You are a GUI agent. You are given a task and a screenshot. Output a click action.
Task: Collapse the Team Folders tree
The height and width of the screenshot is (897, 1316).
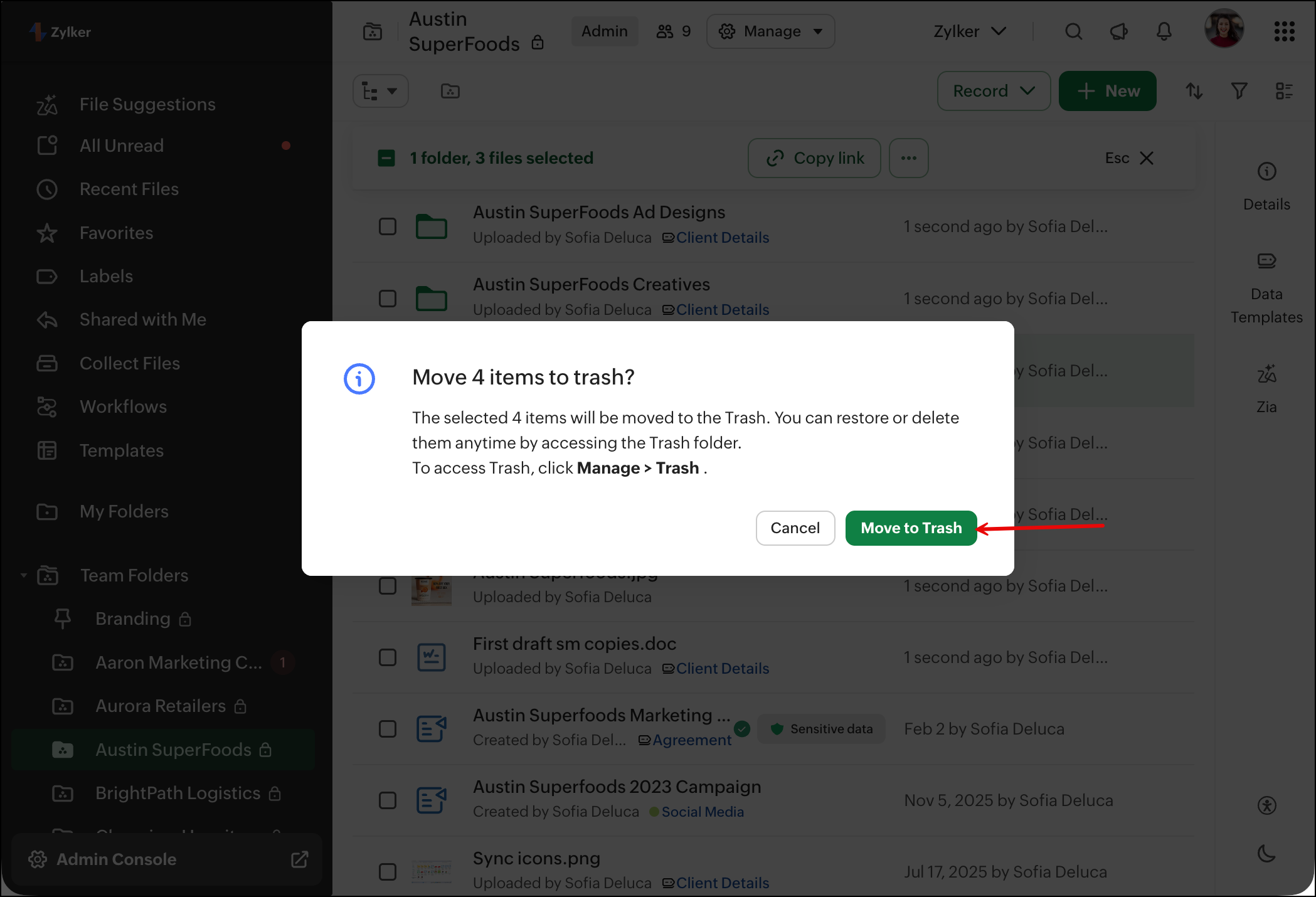(24, 575)
